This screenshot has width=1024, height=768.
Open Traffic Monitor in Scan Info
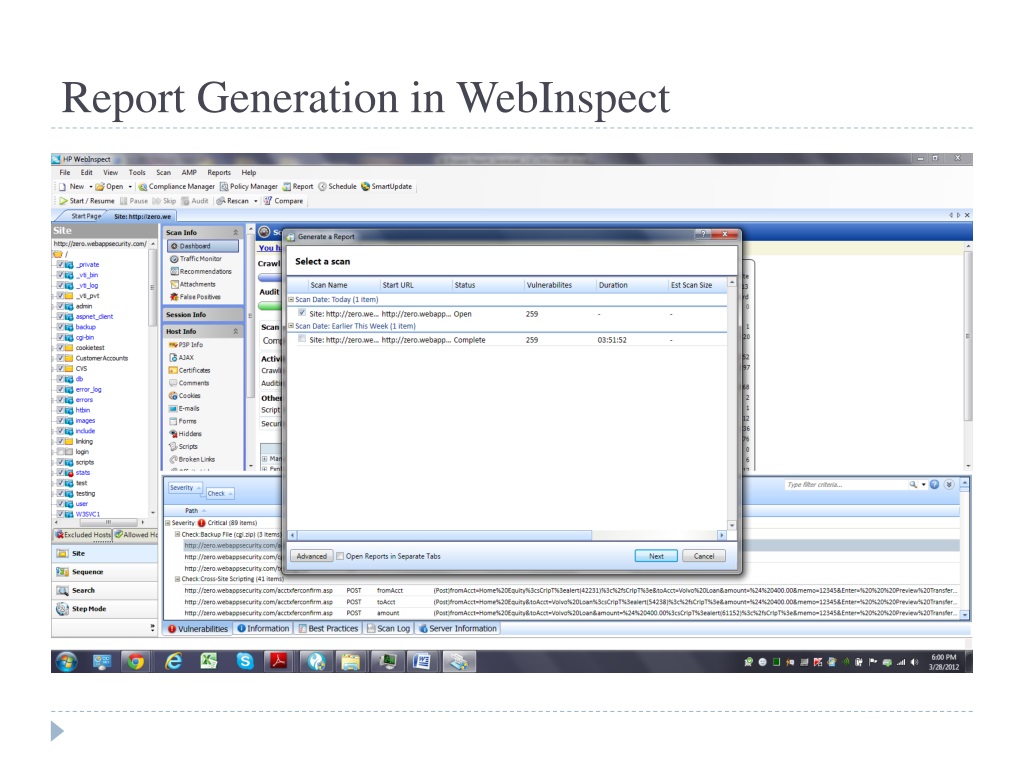coord(196,259)
